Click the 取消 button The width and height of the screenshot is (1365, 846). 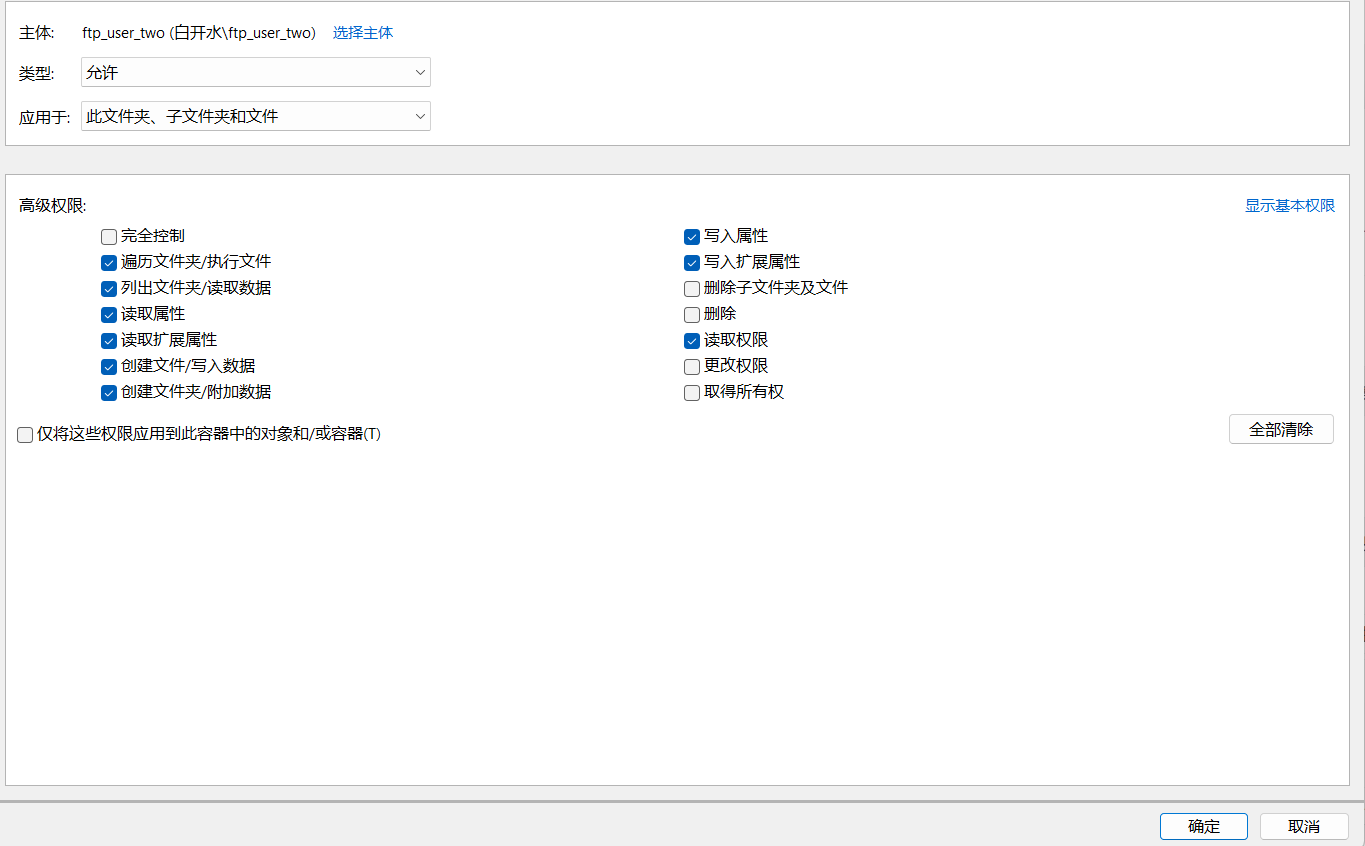(x=1304, y=826)
